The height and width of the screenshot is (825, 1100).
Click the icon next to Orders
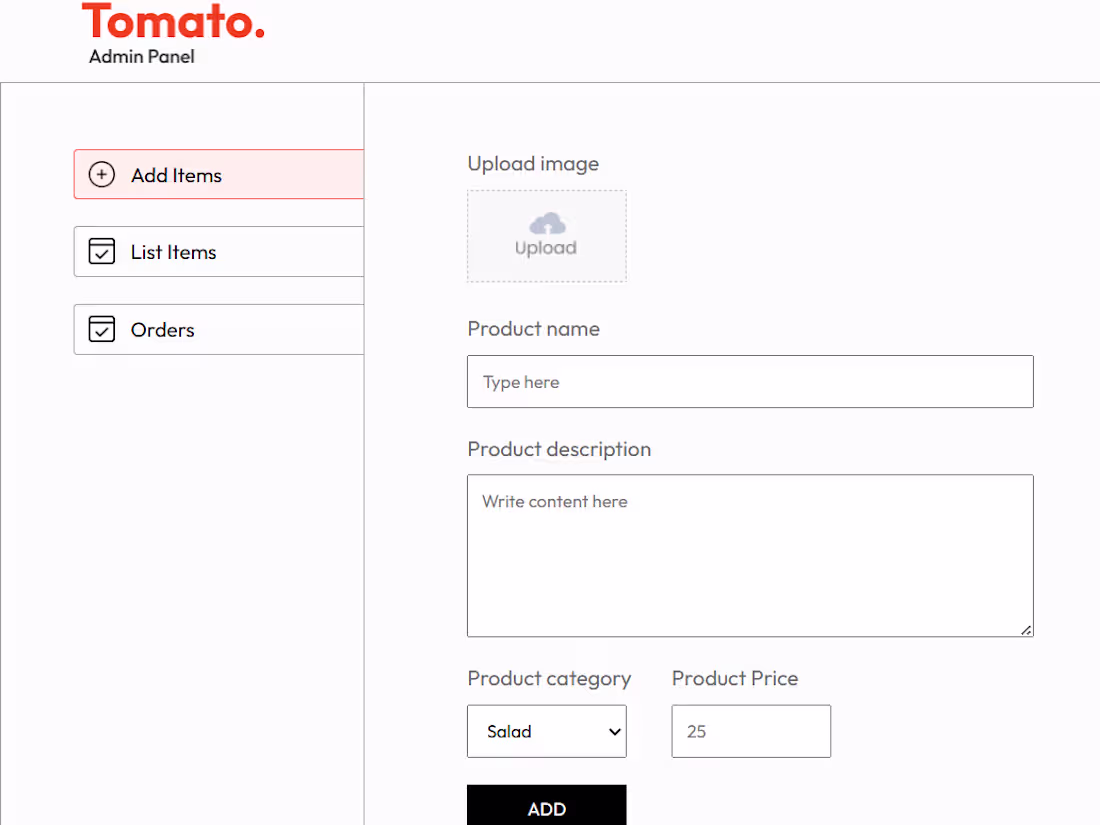point(101,329)
